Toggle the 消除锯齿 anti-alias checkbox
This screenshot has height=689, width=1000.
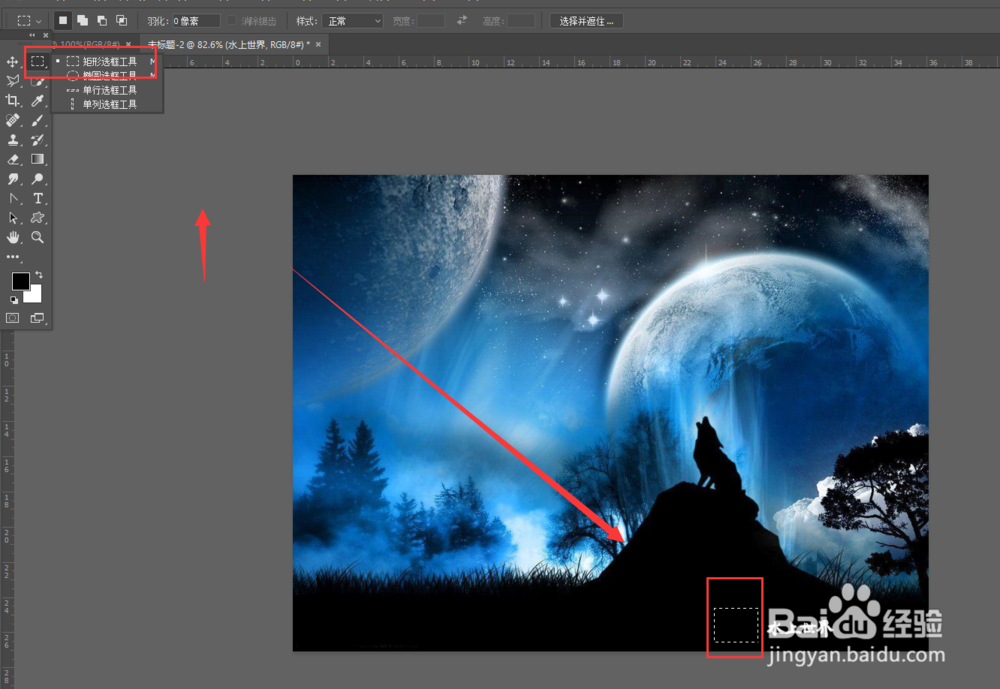(232, 21)
